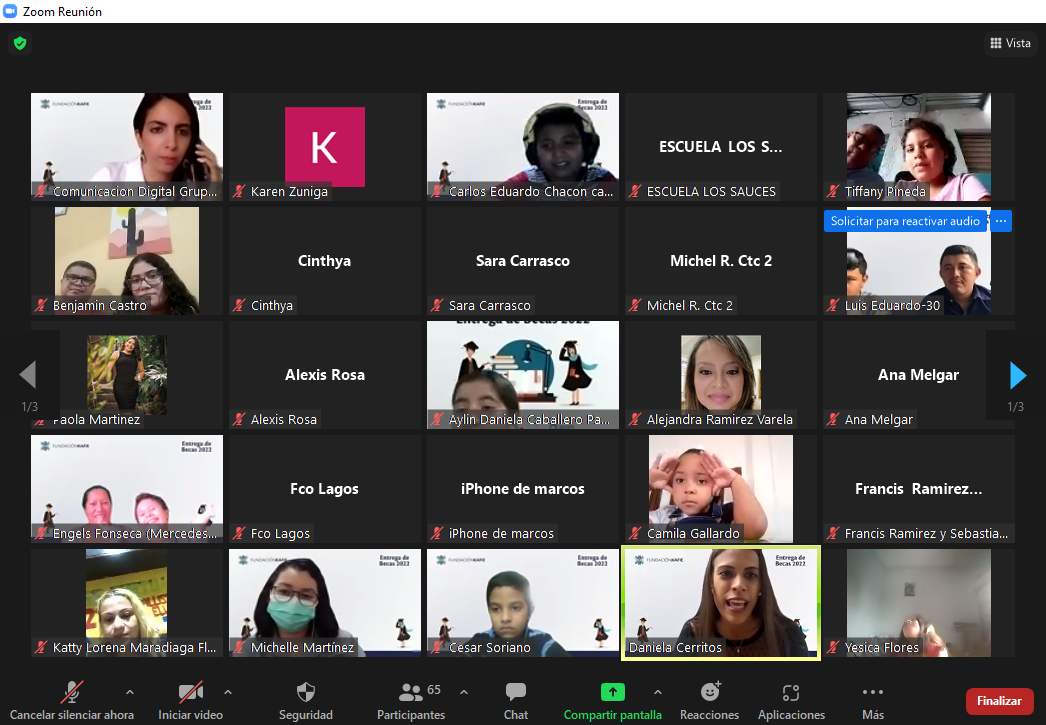Viewport: 1046px width, 725px height.
Task: Expand the arrow next to Participantes
Action: [x=464, y=692]
